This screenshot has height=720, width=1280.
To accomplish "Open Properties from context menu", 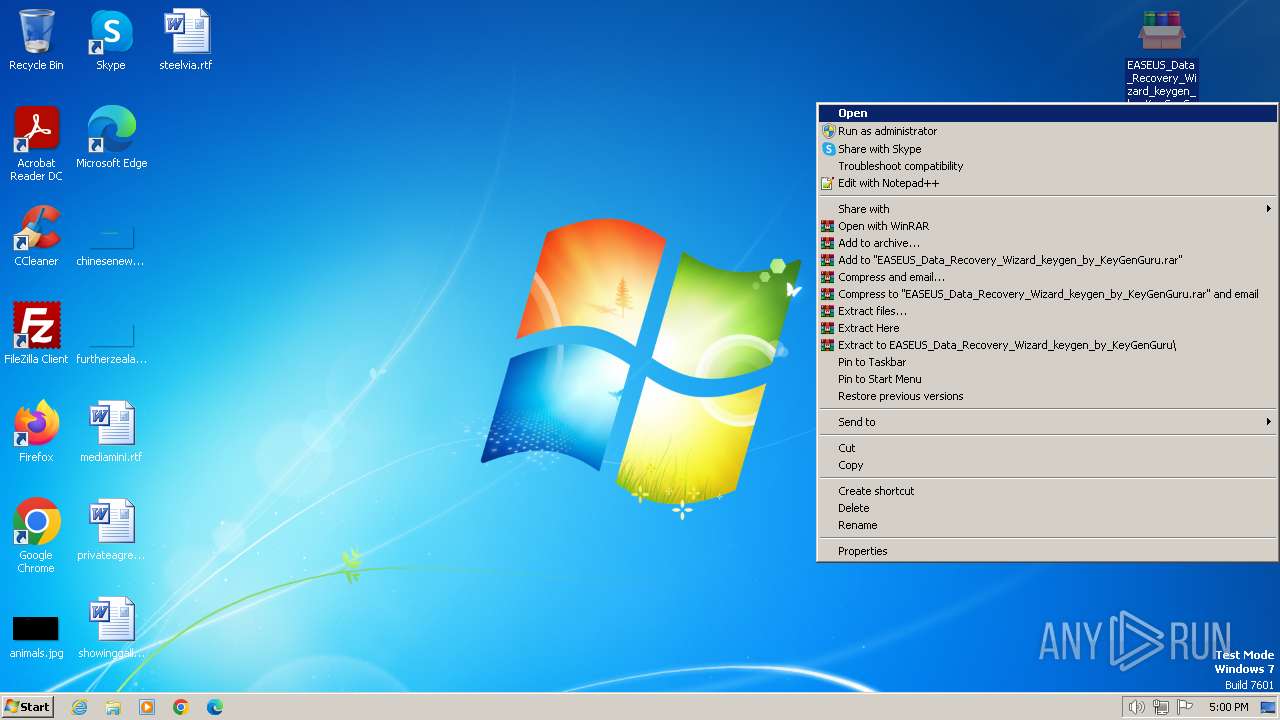I will point(1047,551).
